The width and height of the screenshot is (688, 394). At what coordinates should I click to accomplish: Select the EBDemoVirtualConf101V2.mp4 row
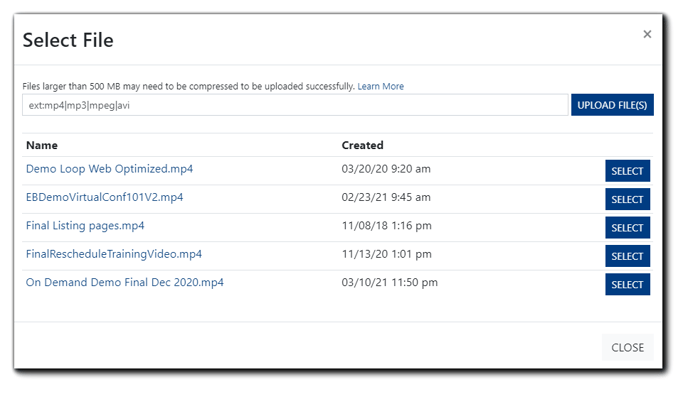click(627, 199)
